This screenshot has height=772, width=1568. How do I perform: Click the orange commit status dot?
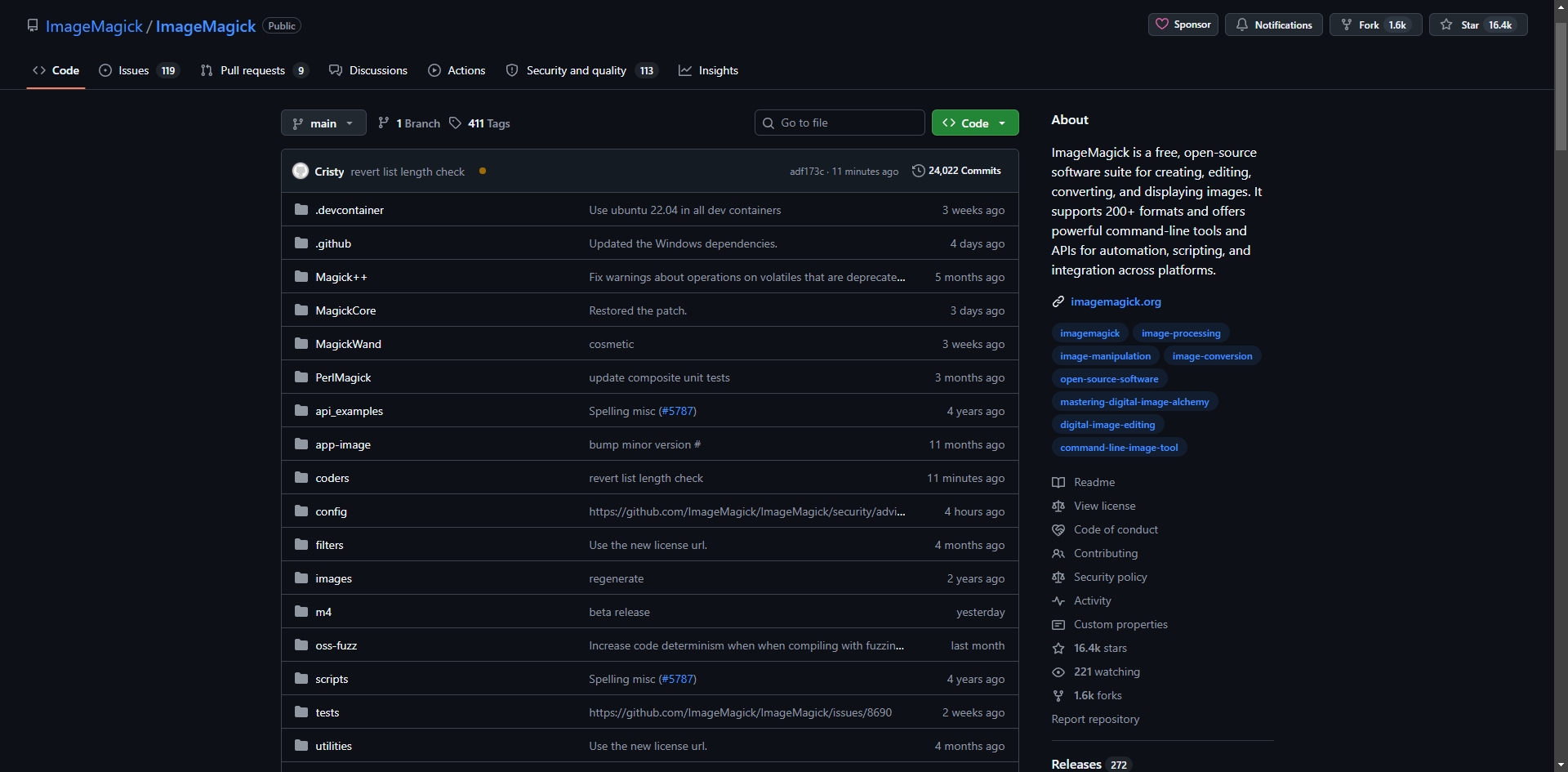click(x=483, y=171)
